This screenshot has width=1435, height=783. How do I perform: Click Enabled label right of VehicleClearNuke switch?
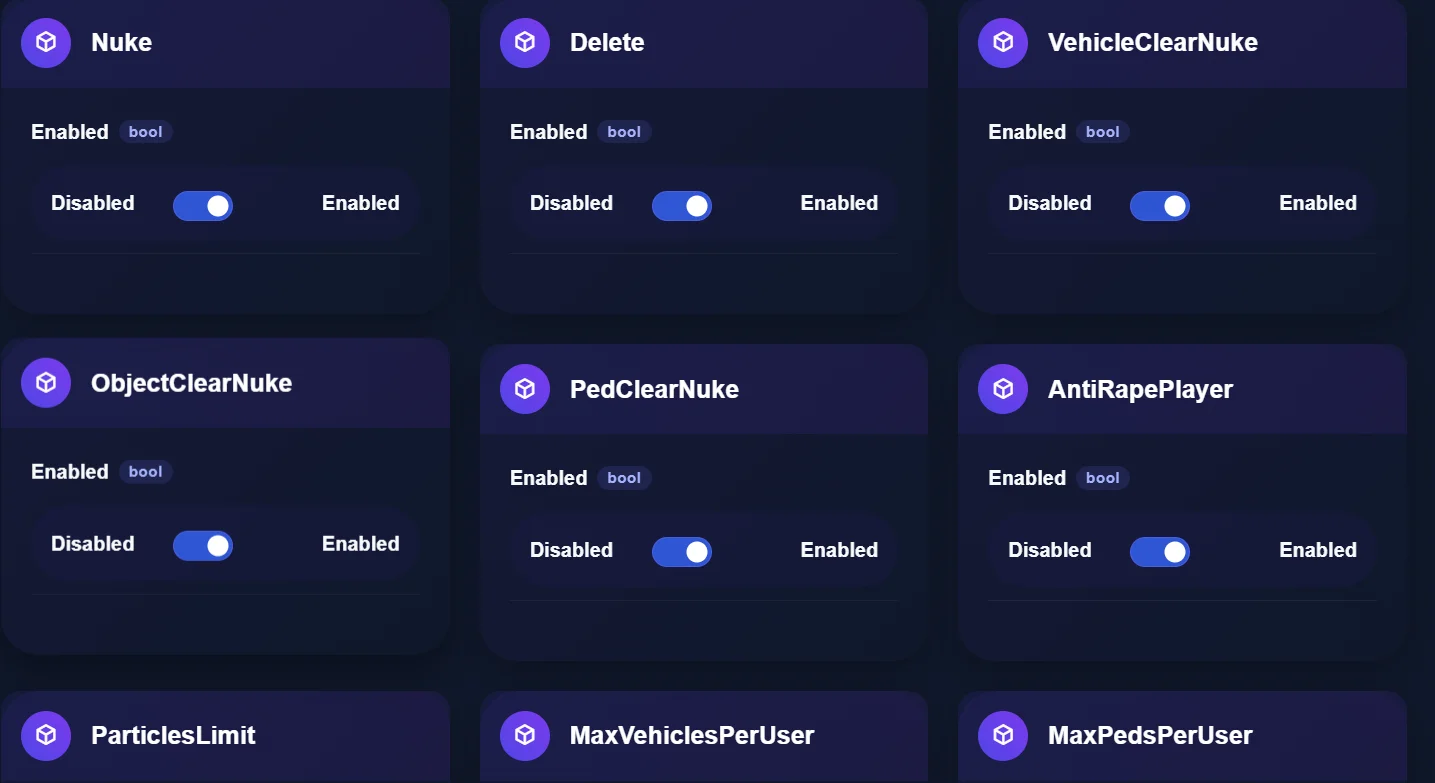click(x=1318, y=203)
